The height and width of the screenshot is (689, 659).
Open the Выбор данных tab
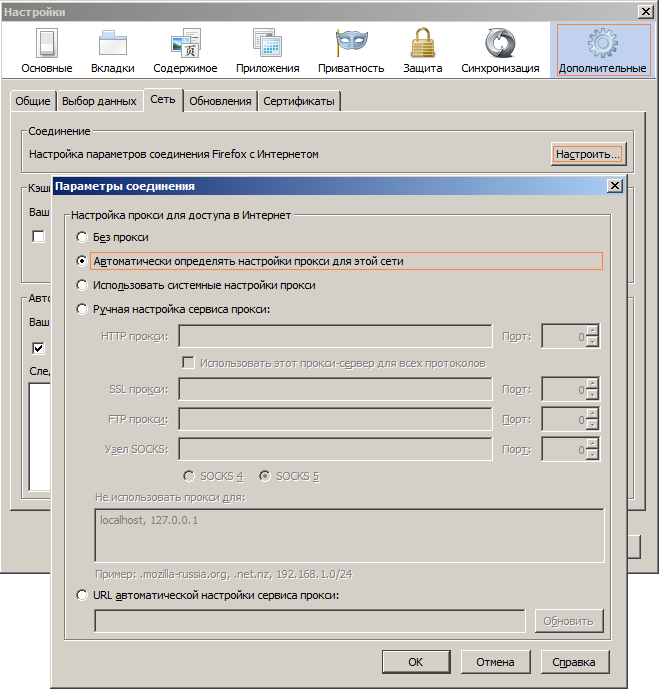pyautogui.click(x=99, y=101)
